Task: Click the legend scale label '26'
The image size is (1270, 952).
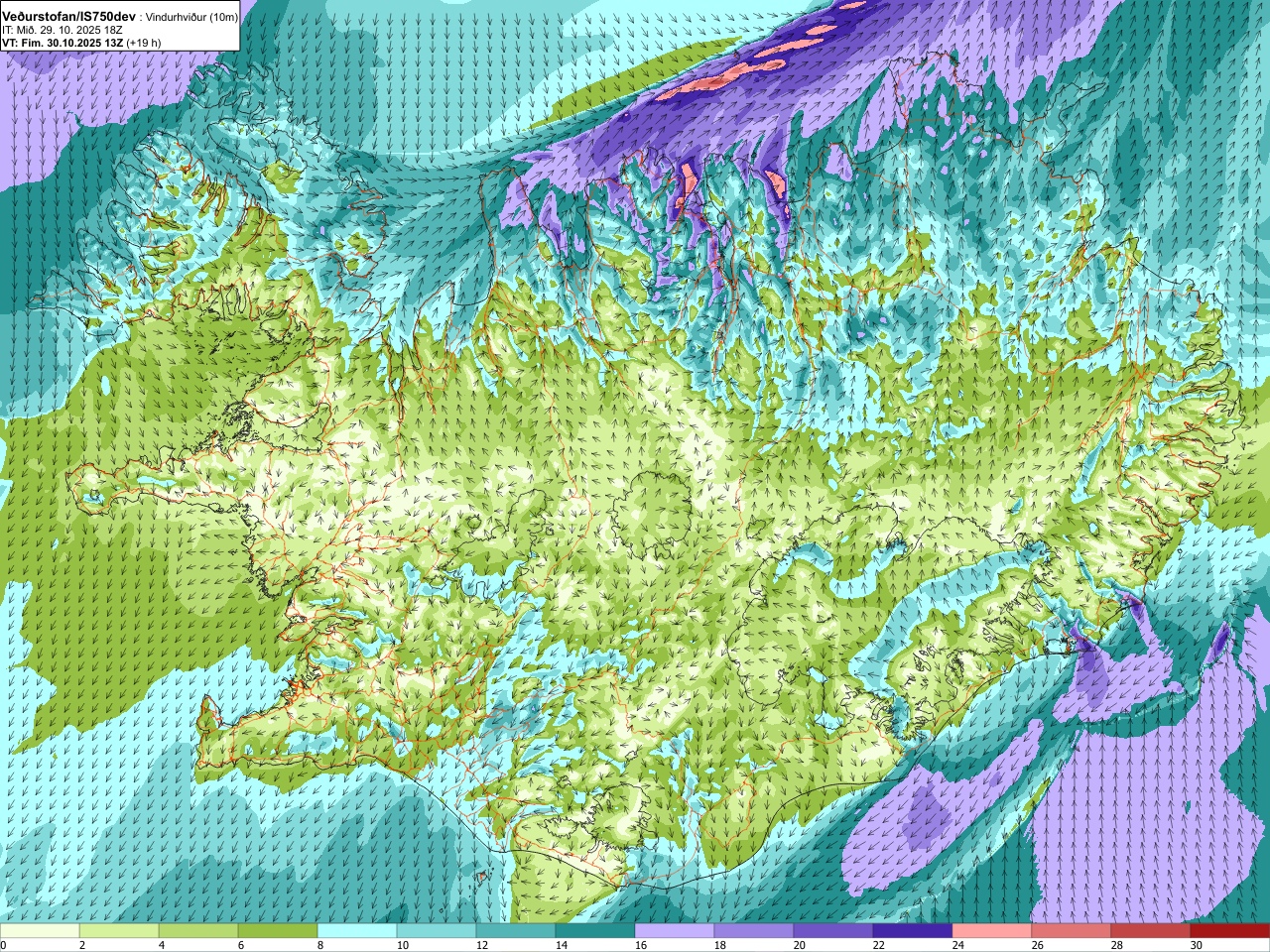Action: (1037, 945)
